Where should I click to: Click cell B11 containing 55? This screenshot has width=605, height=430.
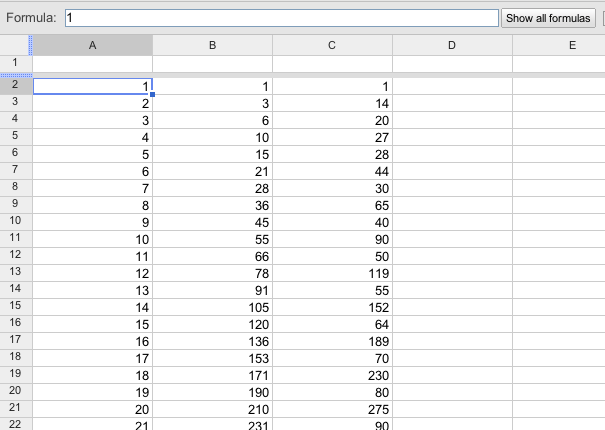point(213,239)
